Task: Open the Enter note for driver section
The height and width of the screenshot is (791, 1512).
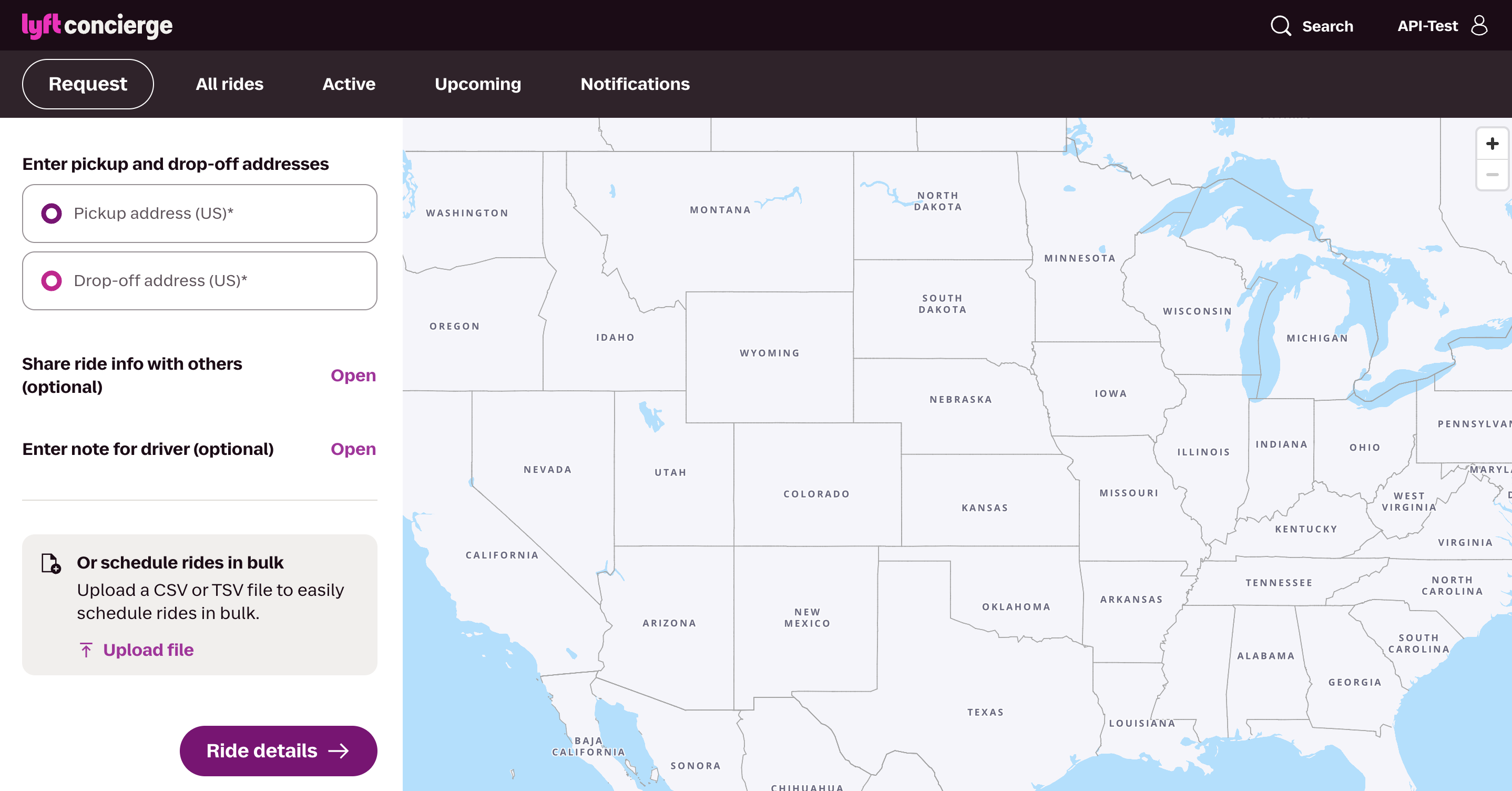Action: (353, 449)
